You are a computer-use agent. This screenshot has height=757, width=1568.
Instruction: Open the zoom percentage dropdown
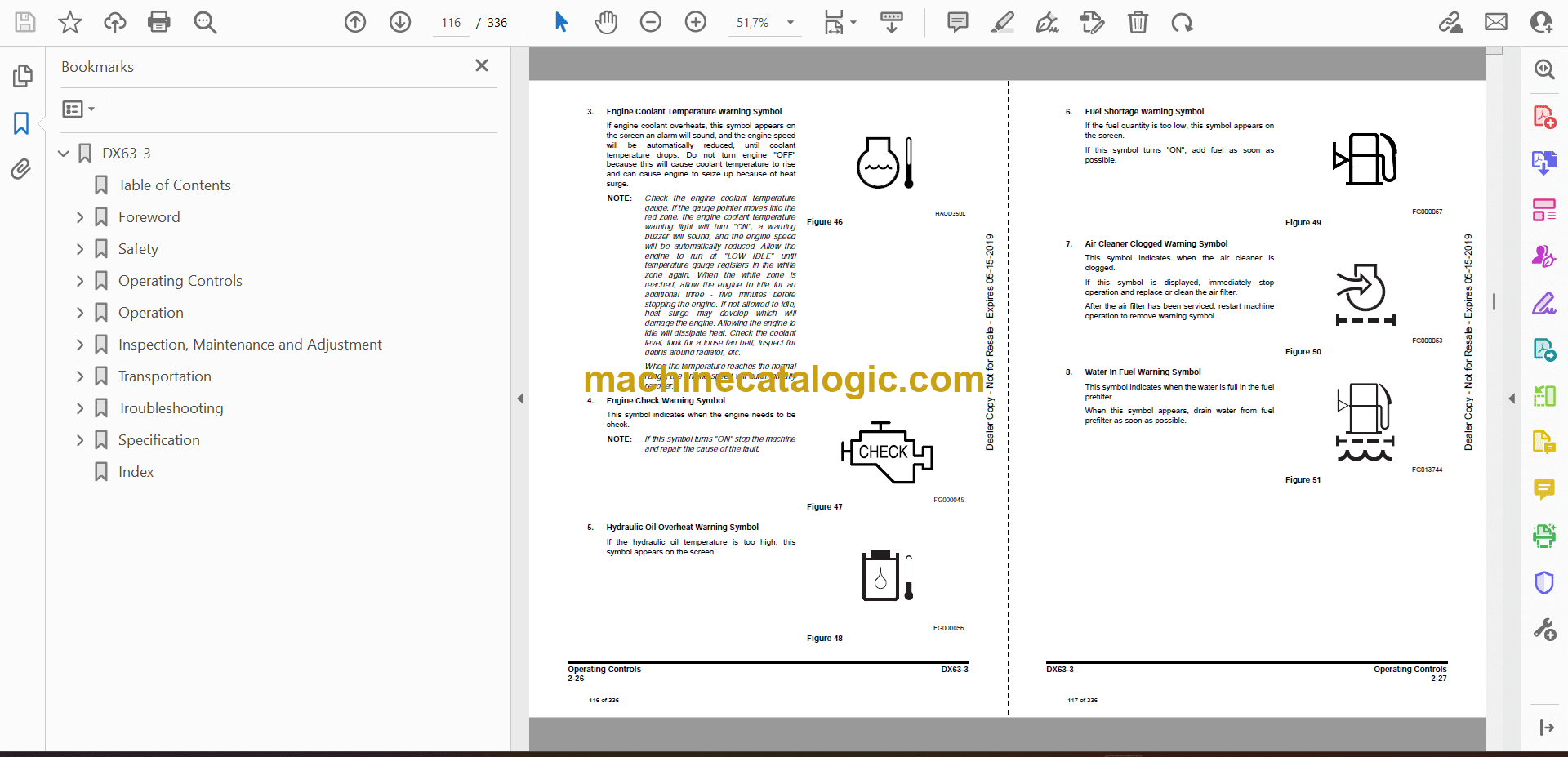point(790,23)
